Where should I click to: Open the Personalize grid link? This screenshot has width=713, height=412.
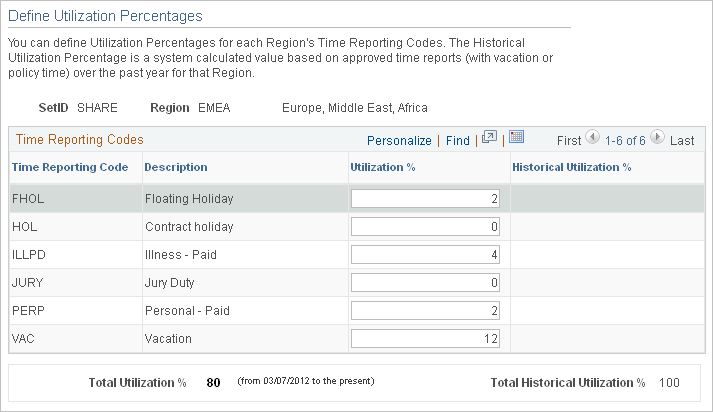[399, 141]
